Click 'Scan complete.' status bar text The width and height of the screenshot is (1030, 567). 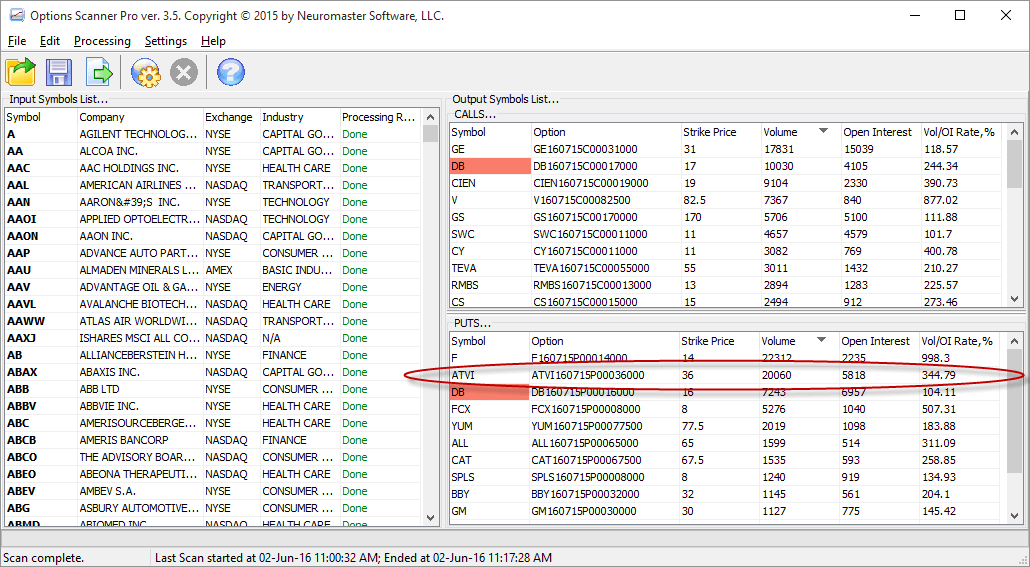pos(43,558)
